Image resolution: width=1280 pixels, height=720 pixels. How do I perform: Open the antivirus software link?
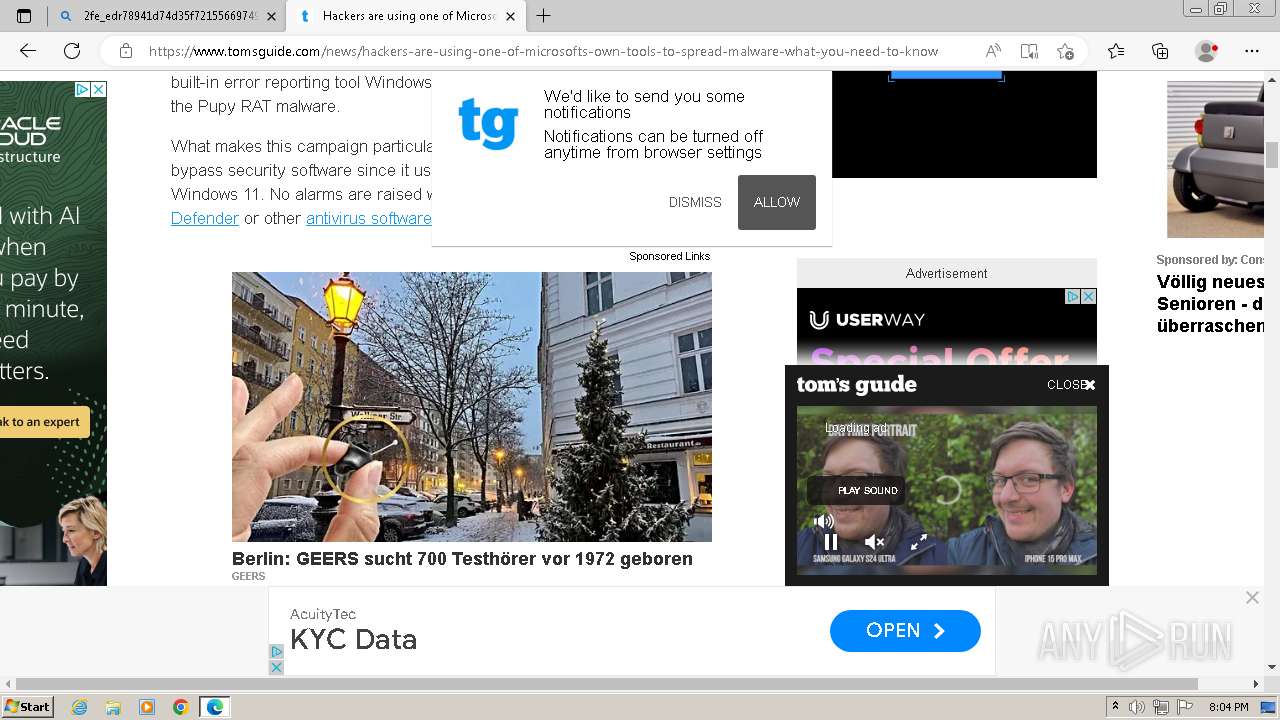[x=369, y=218]
